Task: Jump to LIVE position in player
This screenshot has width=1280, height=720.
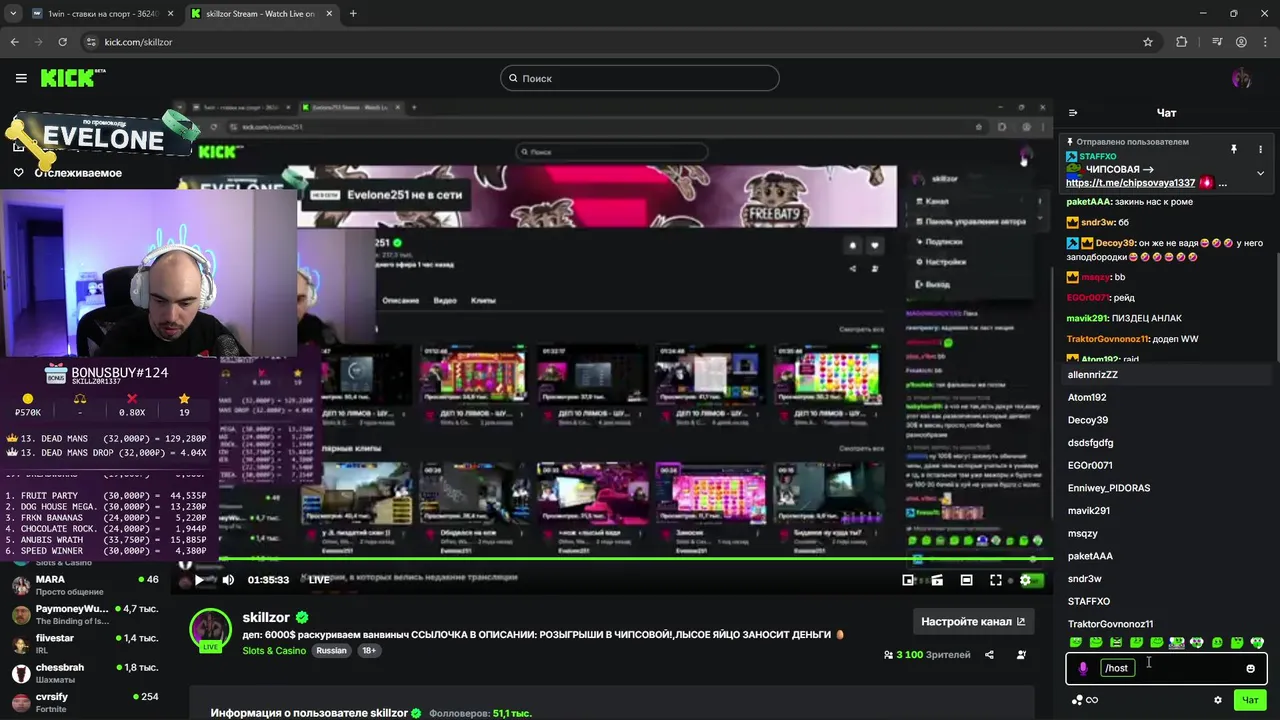Action: [x=319, y=580]
